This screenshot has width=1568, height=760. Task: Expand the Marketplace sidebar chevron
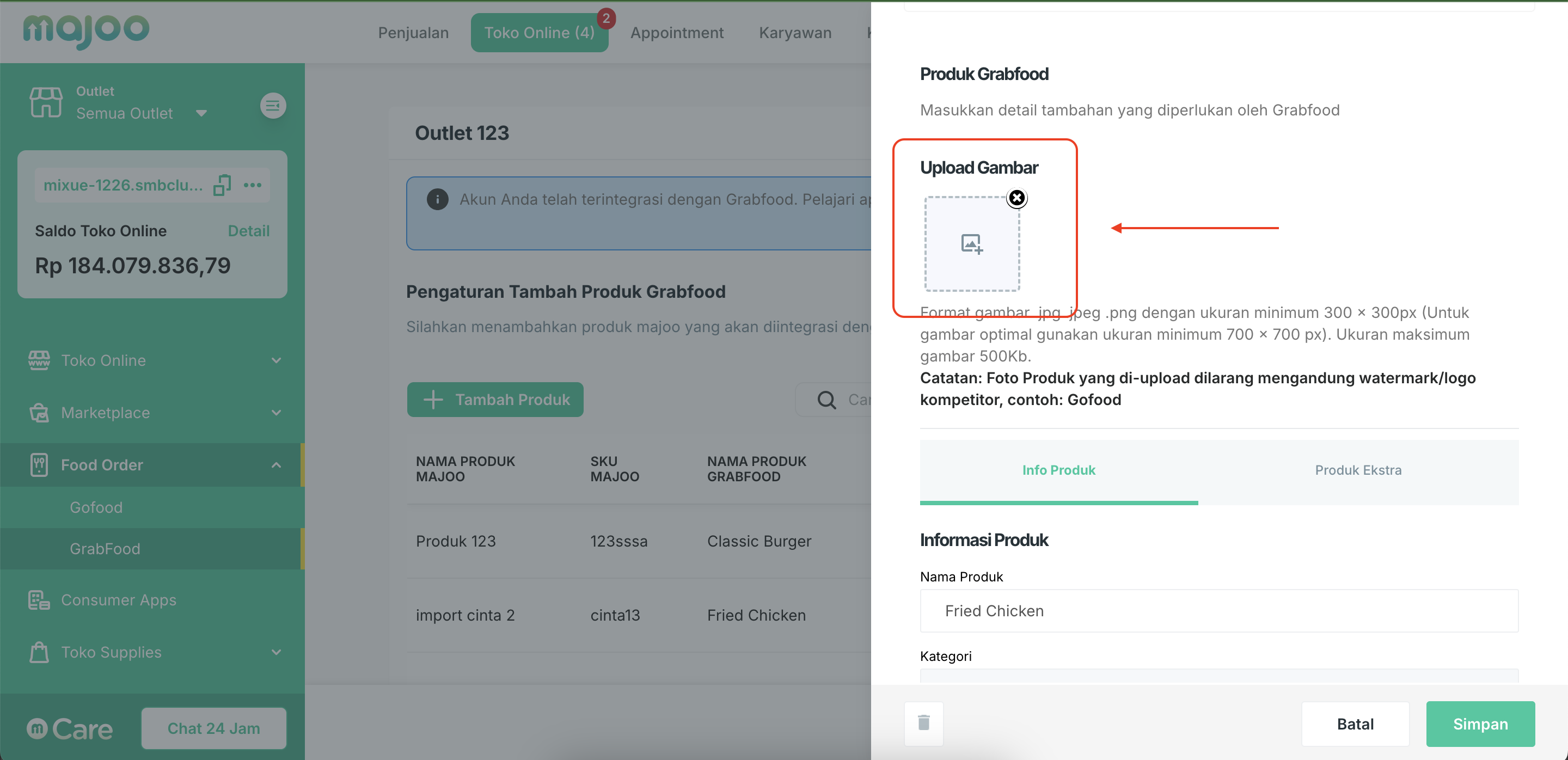point(277,413)
